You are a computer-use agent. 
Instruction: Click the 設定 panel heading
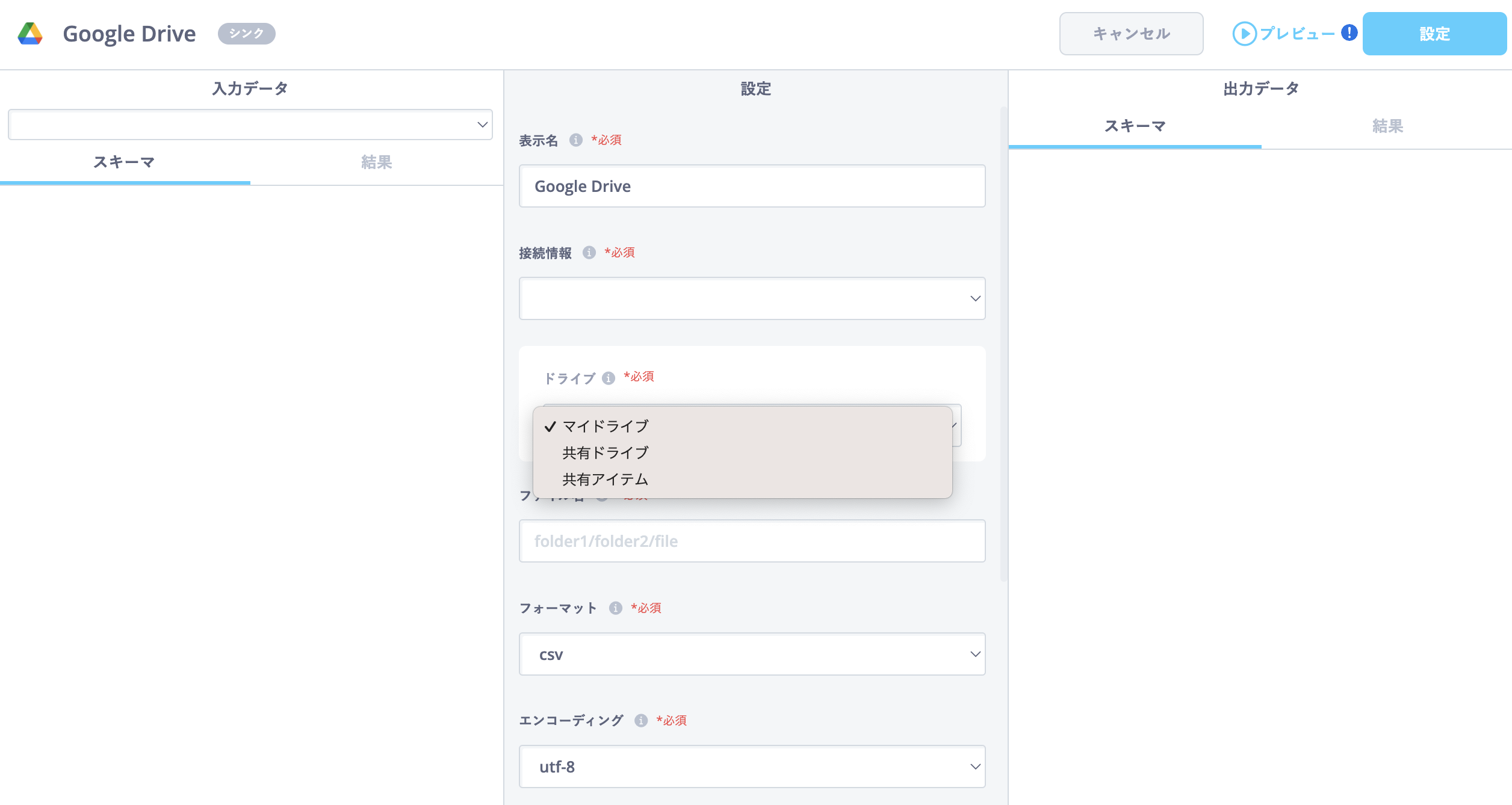tap(755, 88)
